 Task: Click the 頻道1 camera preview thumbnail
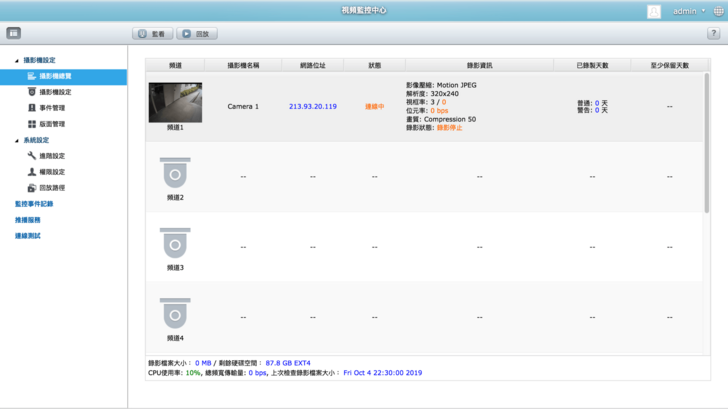click(175, 102)
